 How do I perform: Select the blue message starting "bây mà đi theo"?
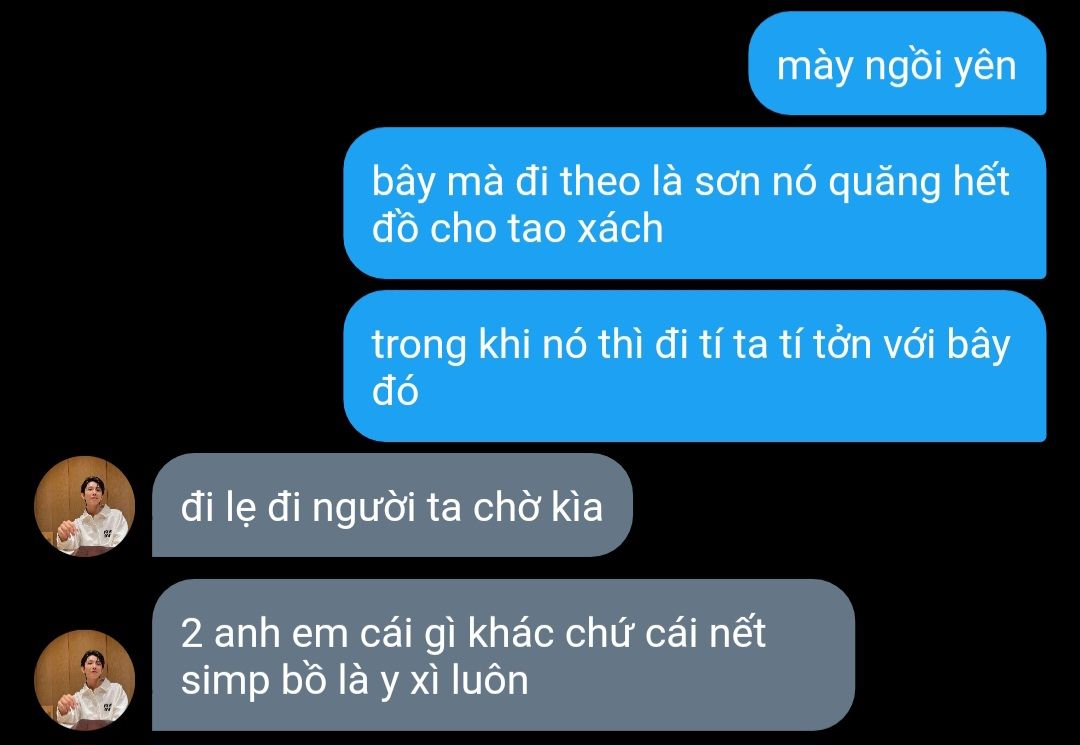[x=695, y=203]
